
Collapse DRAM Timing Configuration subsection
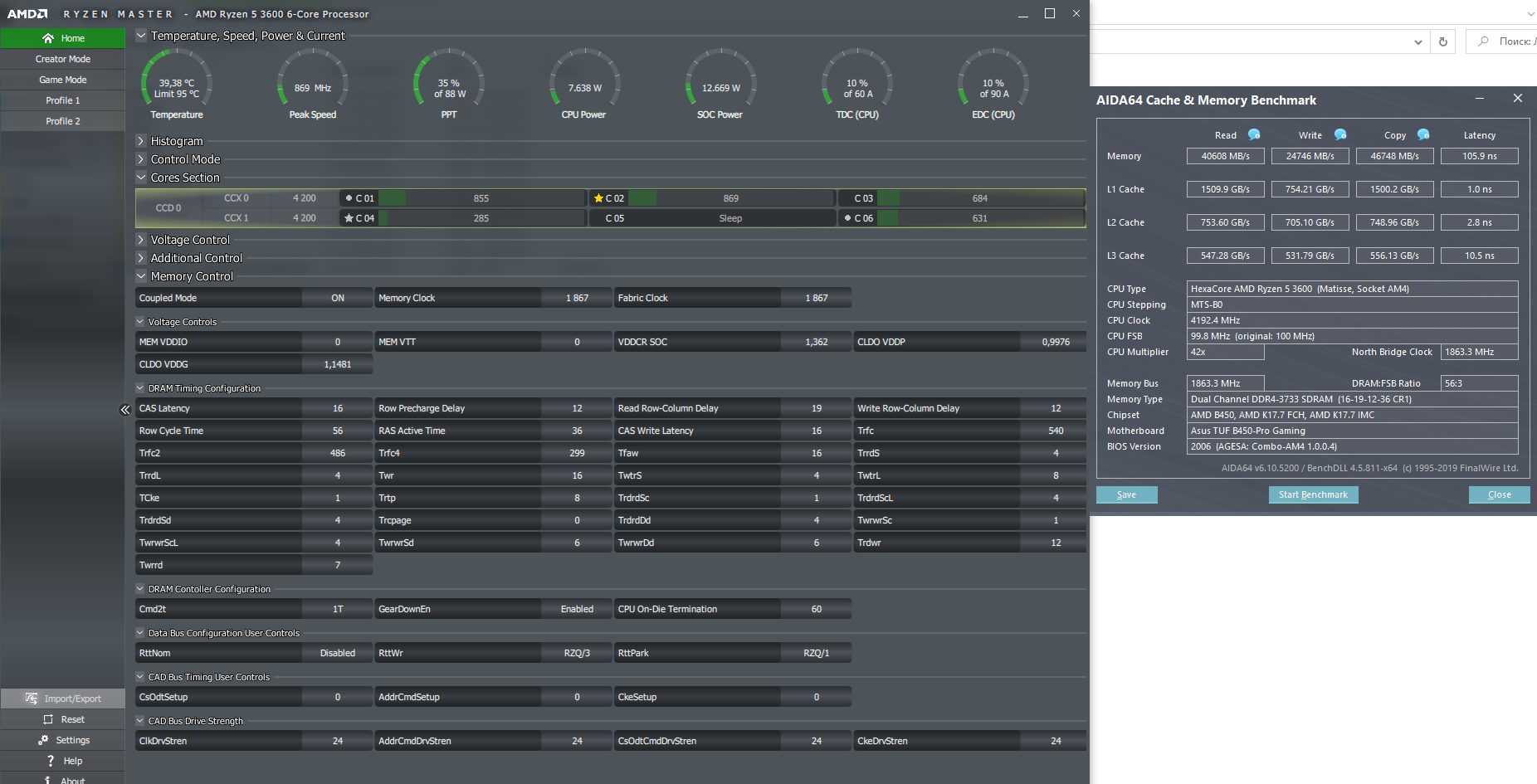point(140,388)
